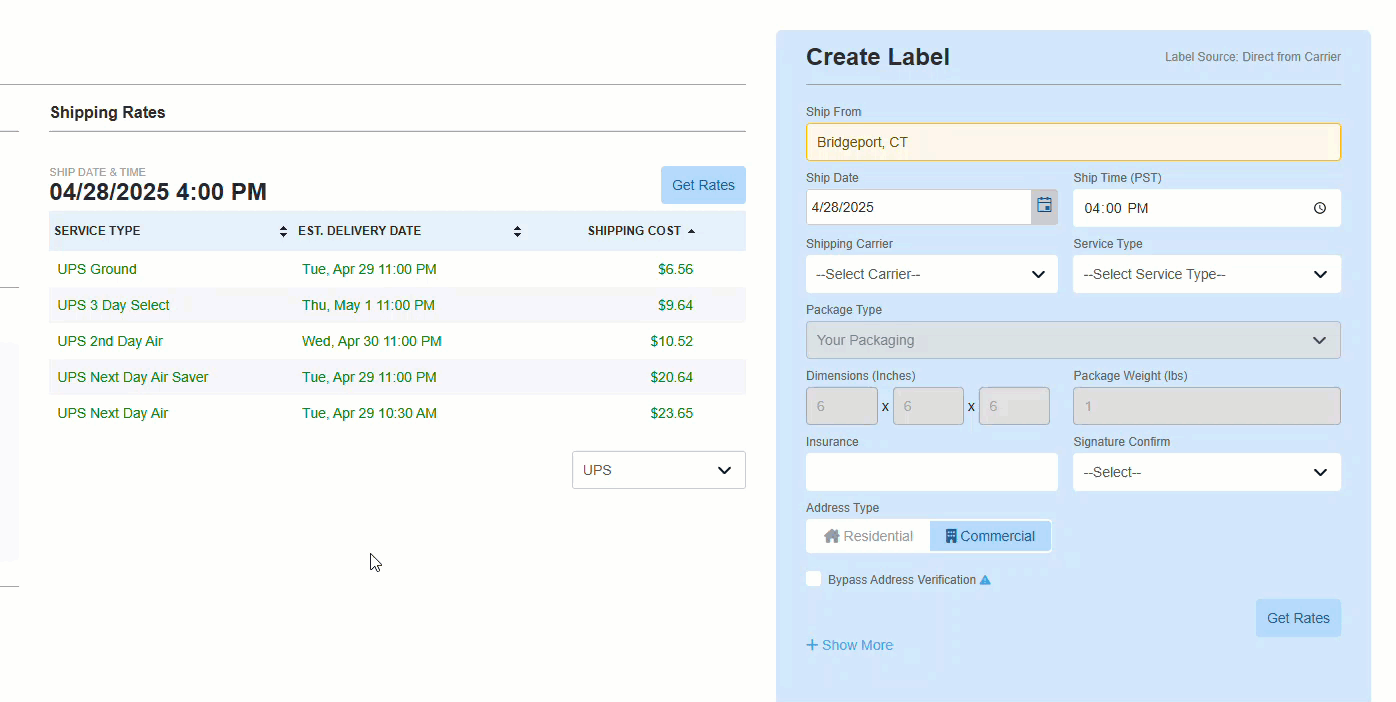1396x702 pixels.
Task: Click Thu, May 1 11:00 PM delivery date
Action: [368, 305]
